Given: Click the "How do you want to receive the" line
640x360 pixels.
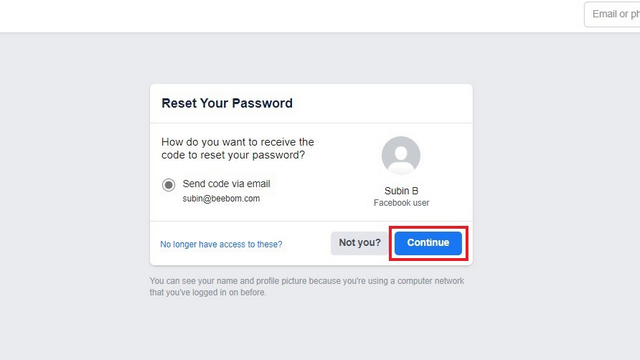Looking at the screenshot, I should (238, 142).
